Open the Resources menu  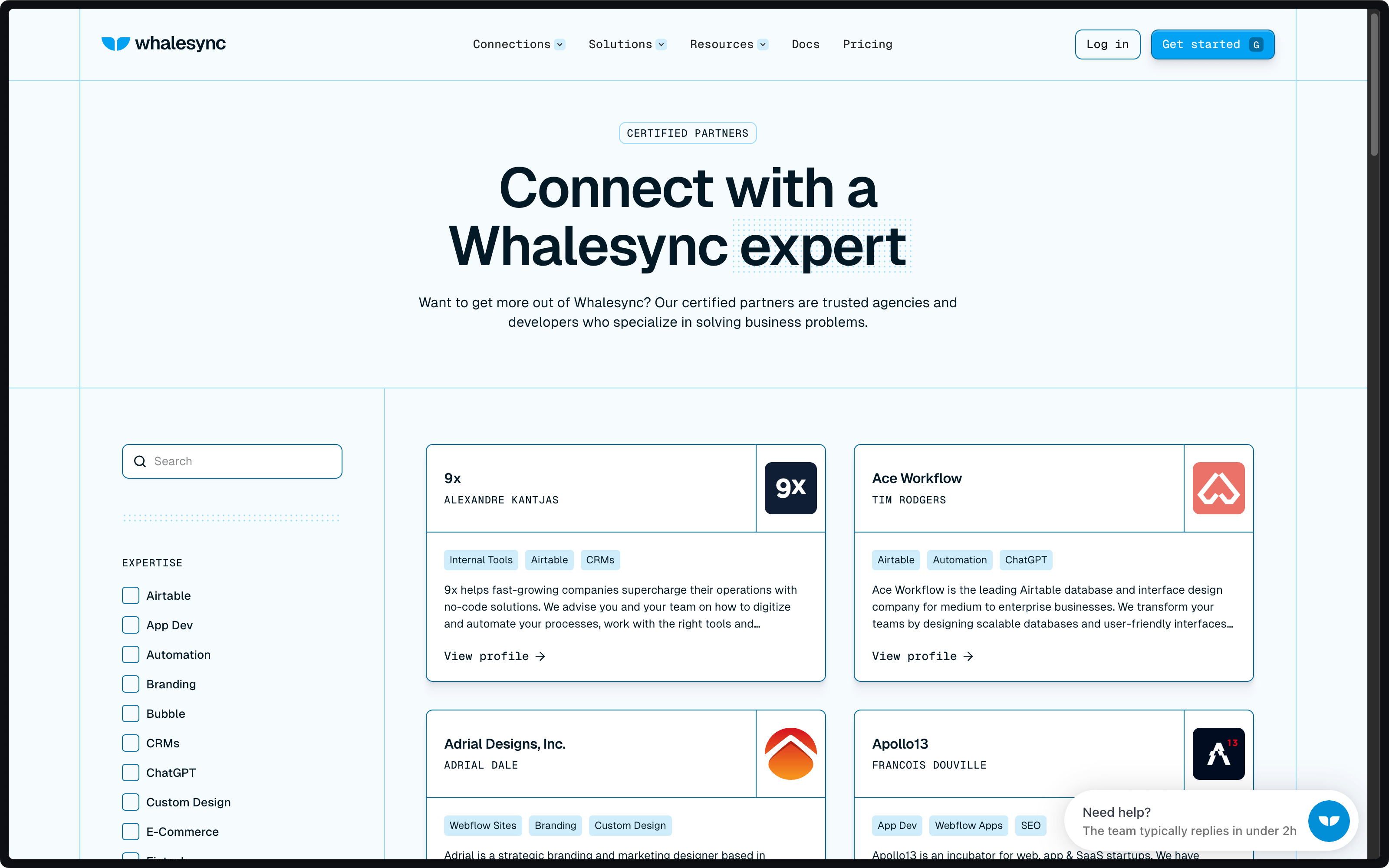point(729,44)
